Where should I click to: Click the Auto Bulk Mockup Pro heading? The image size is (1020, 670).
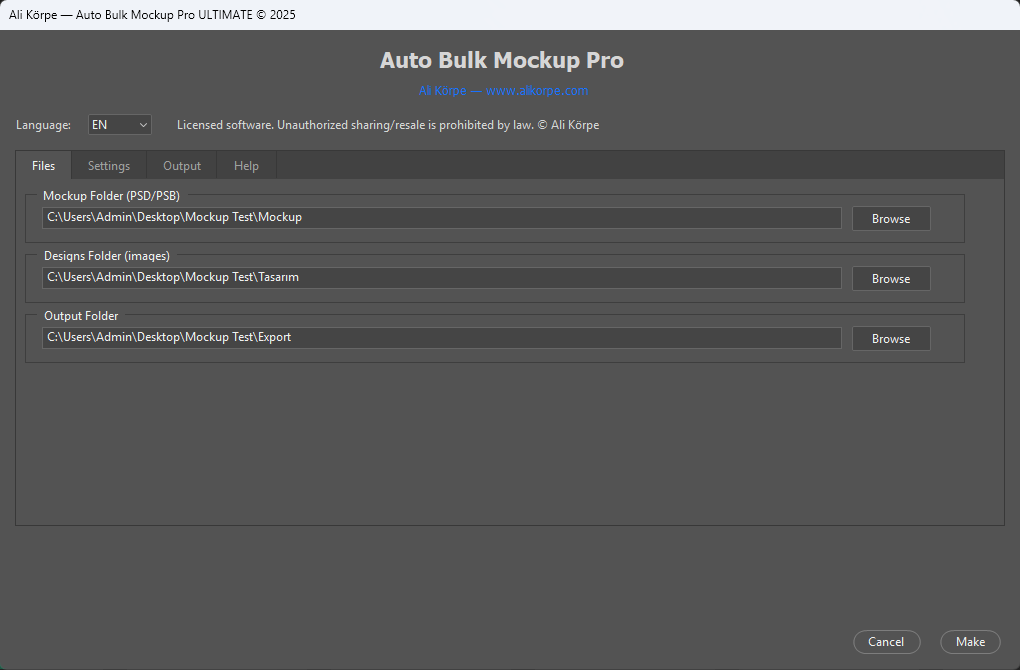tap(501, 60)
